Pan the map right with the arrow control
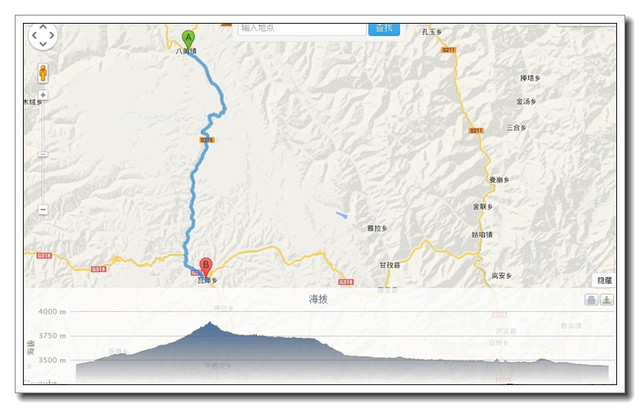 point(52,35)
